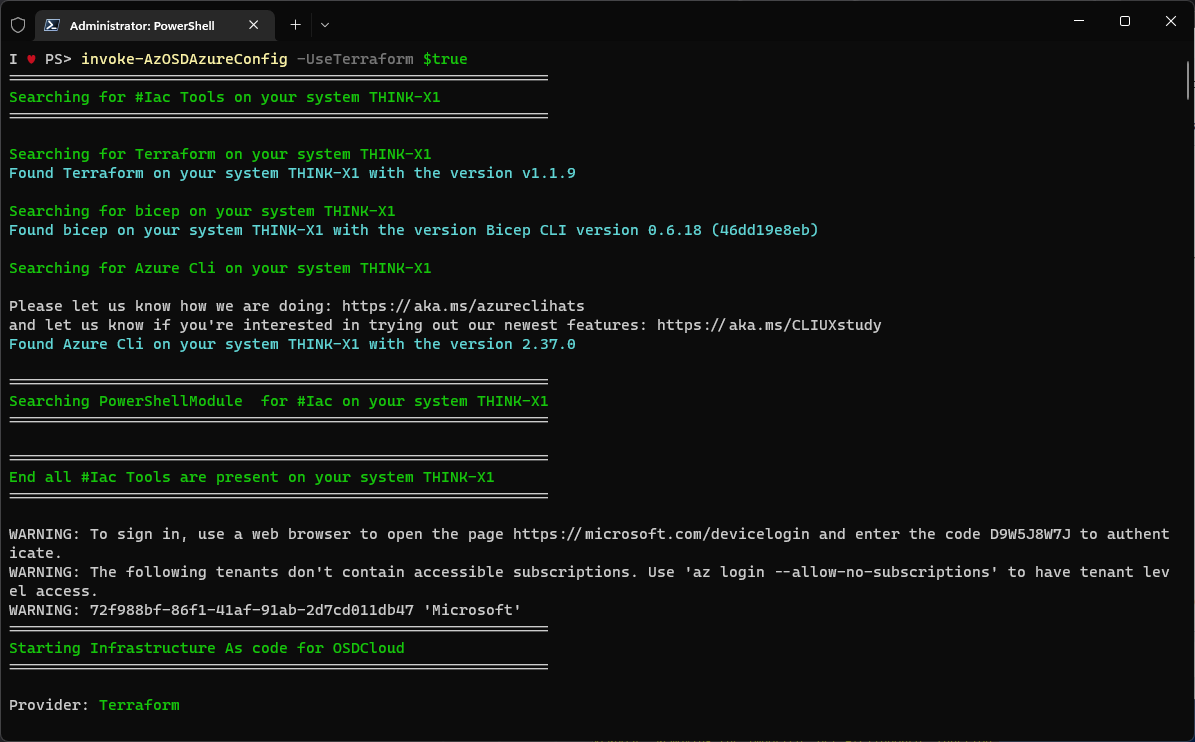Click the red heart in the prompt

coord(31,59)
